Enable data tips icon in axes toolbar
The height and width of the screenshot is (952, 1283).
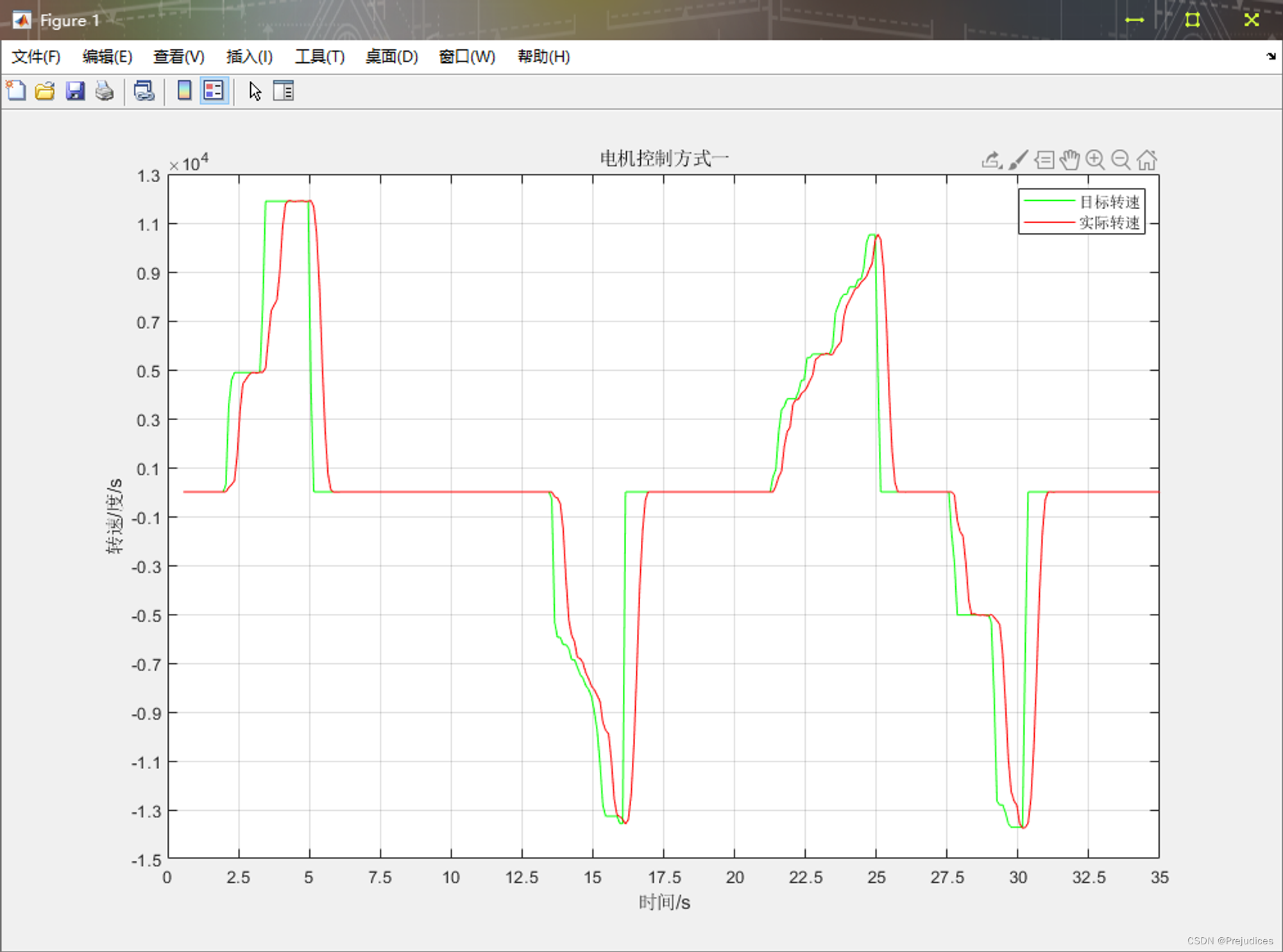pyautogui.click(x=1044, y=160)
